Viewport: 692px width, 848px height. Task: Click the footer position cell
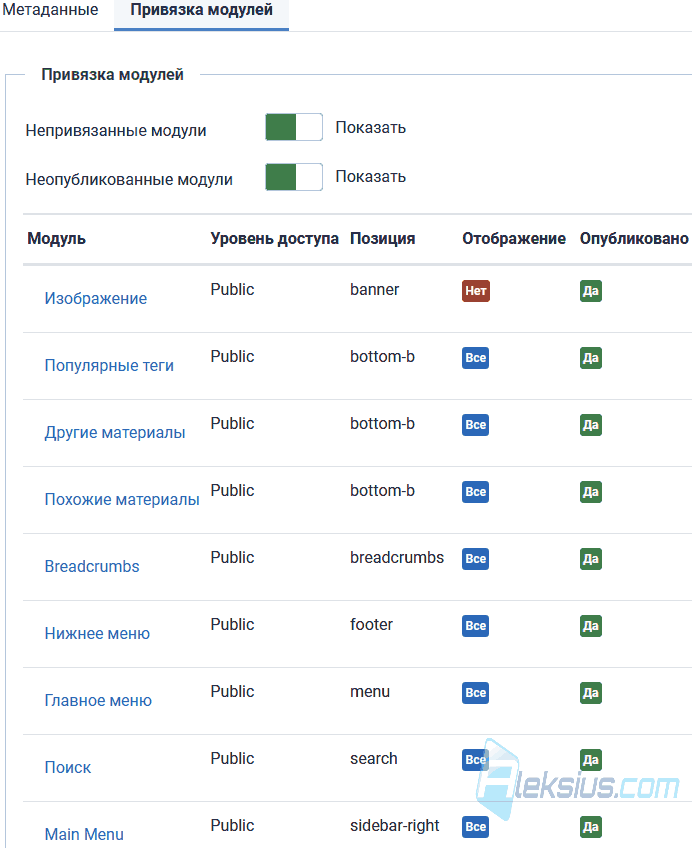point(371,625)
